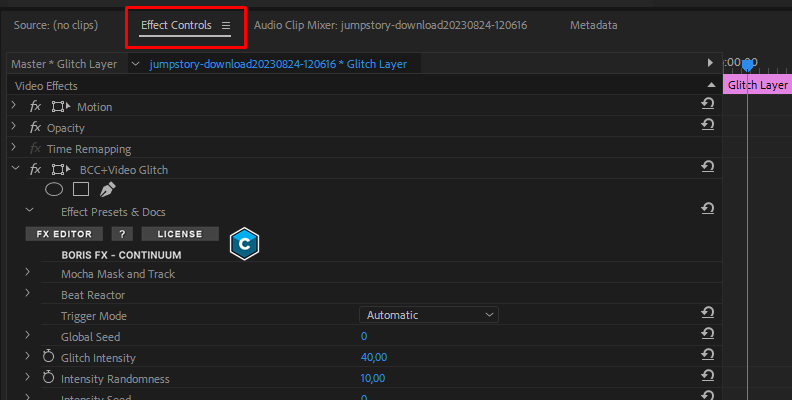Open the Trigger Mode dropdown
792x400 pixels.
(429, 315)
